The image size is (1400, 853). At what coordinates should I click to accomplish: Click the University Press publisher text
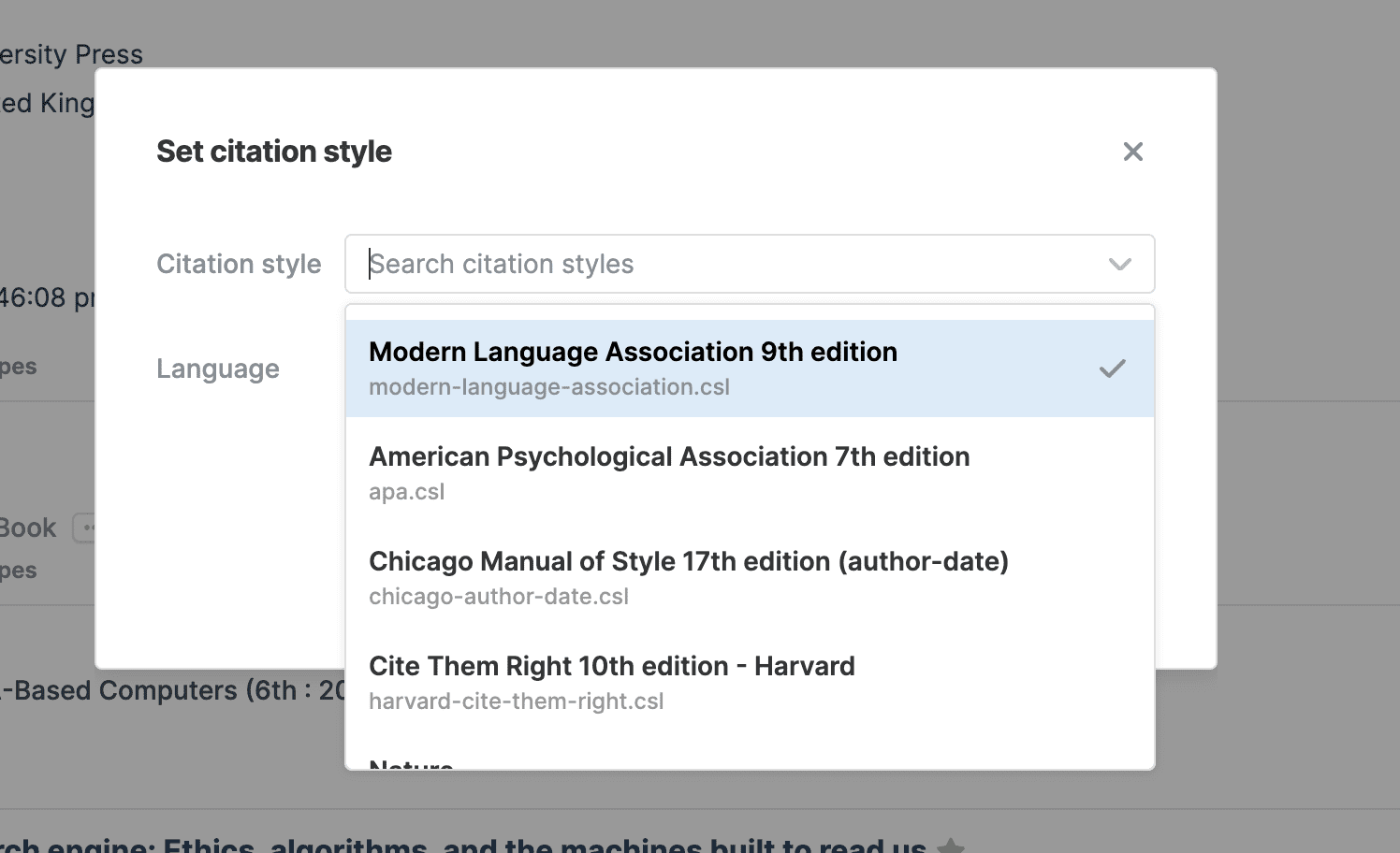pos(71,55)
